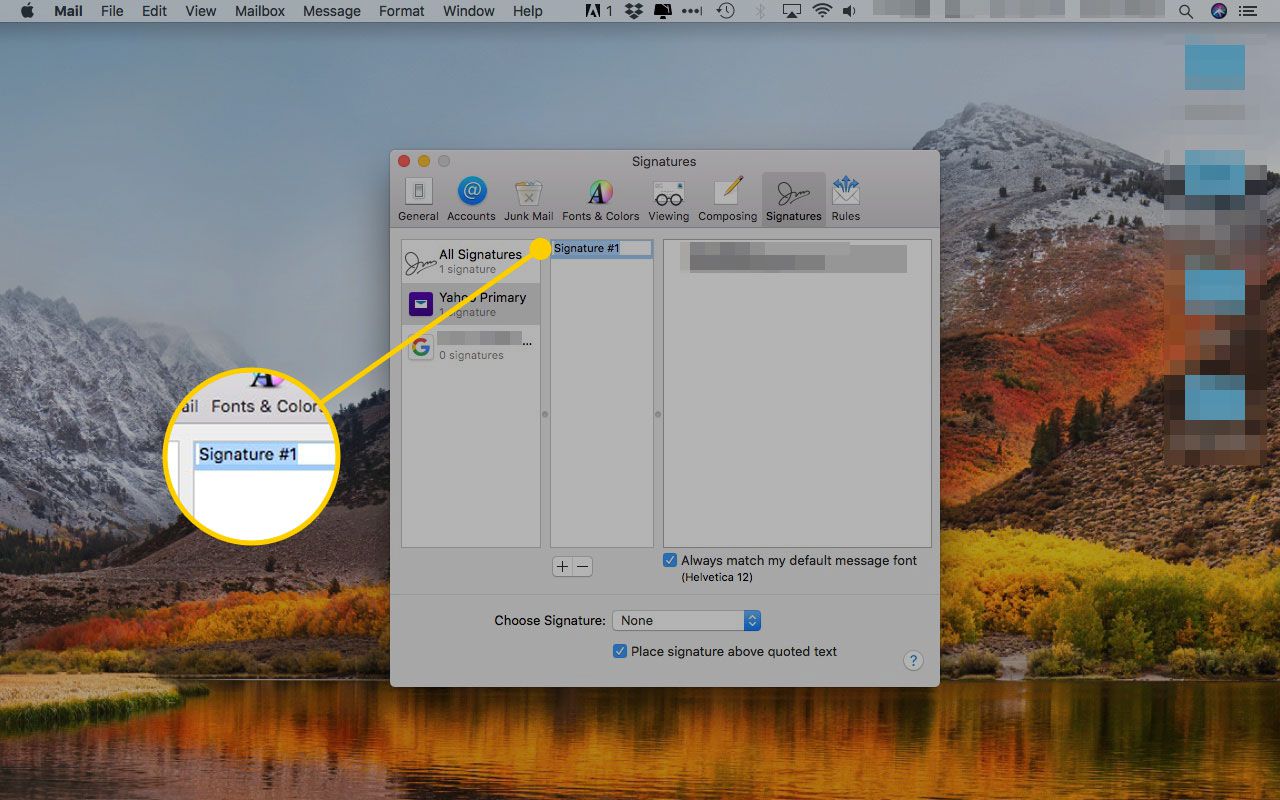The image size is (1280, 800).
Task: Open the General preferences pane
Action: (x=418, y=199)
